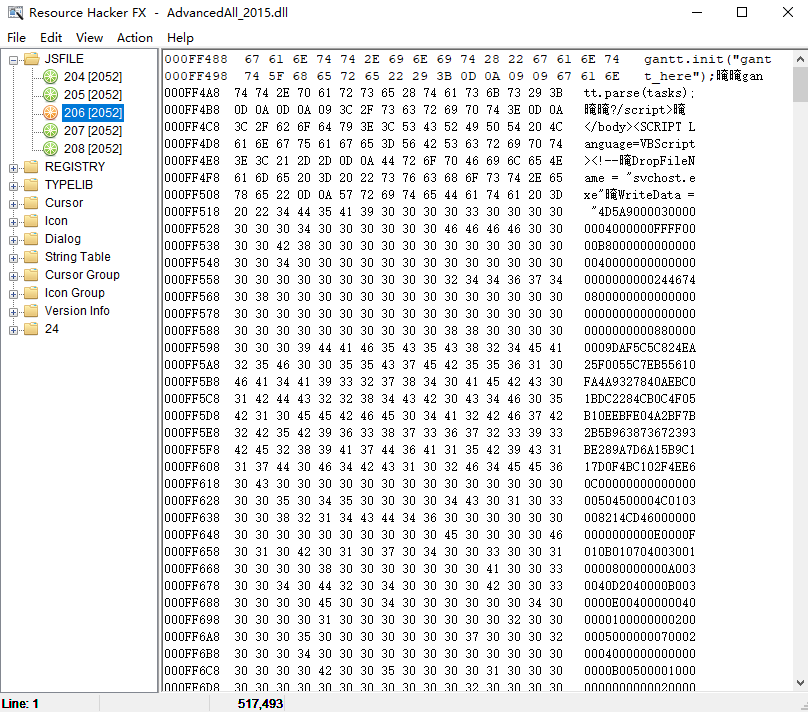This screenshot has width=808, height=712.
Task: Click the JSFILE folder icon
Action: pos(32,59)
